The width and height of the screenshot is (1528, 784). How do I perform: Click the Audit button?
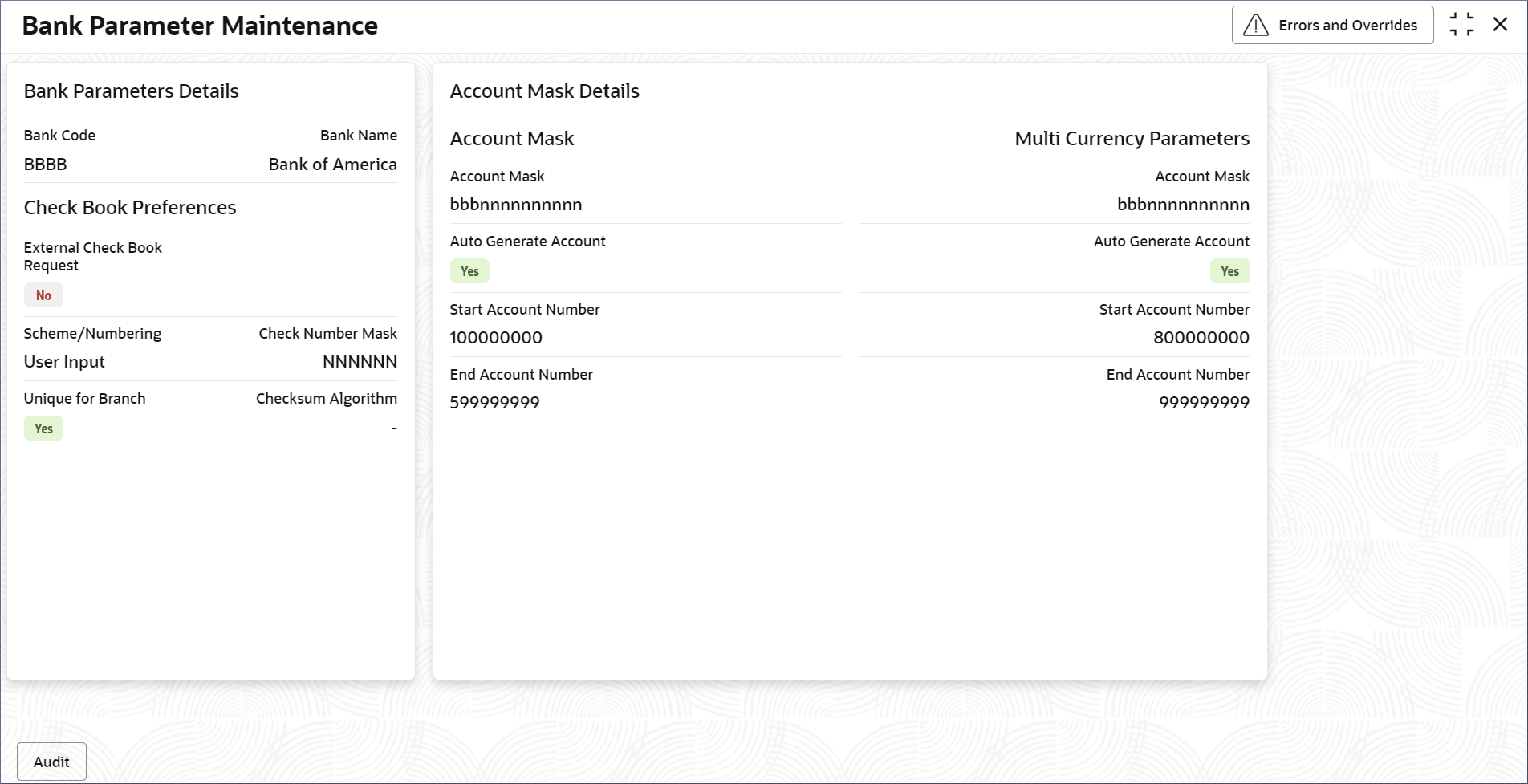pos(51,762)
